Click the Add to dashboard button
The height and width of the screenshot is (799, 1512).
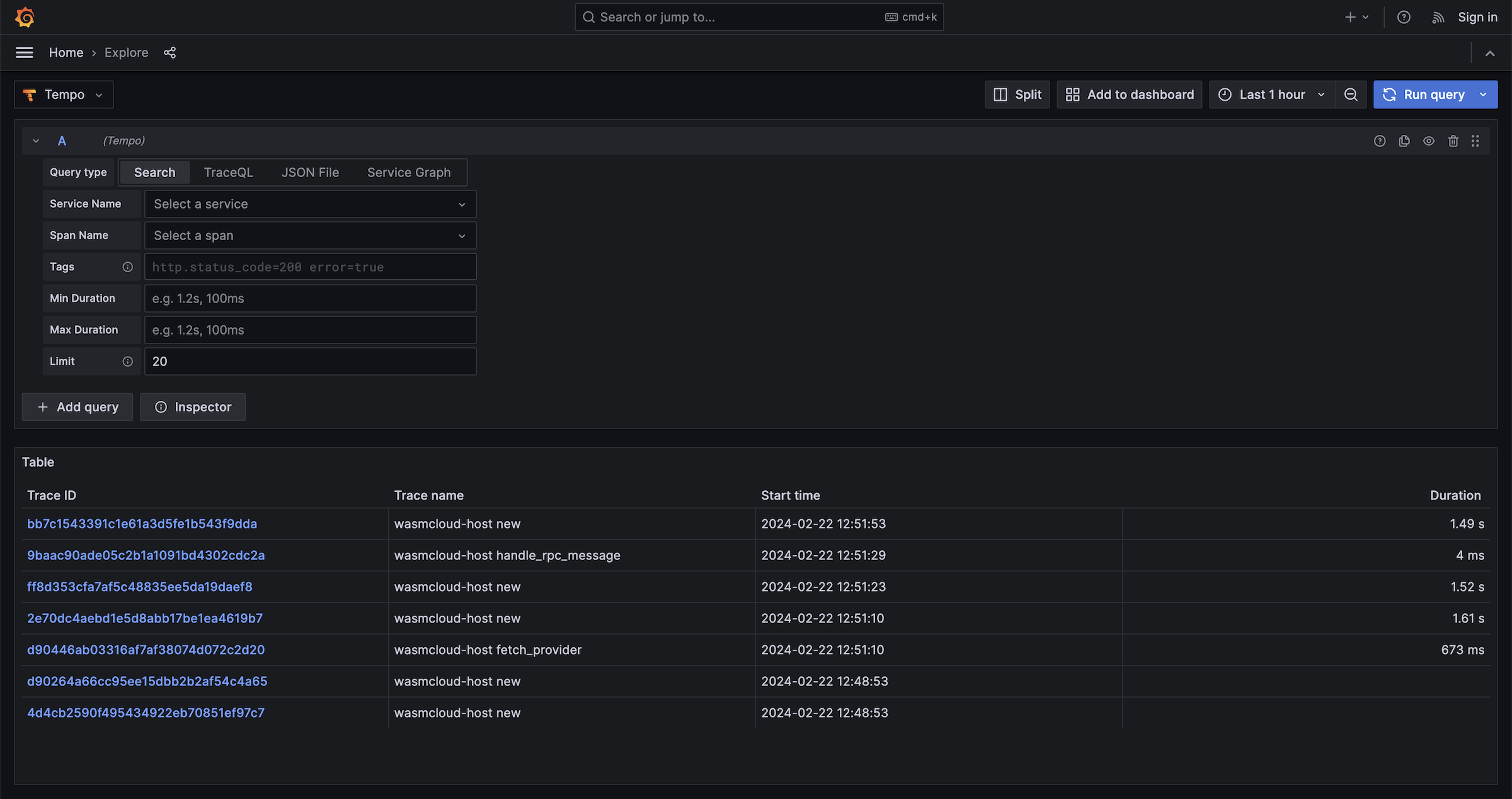1130,94
